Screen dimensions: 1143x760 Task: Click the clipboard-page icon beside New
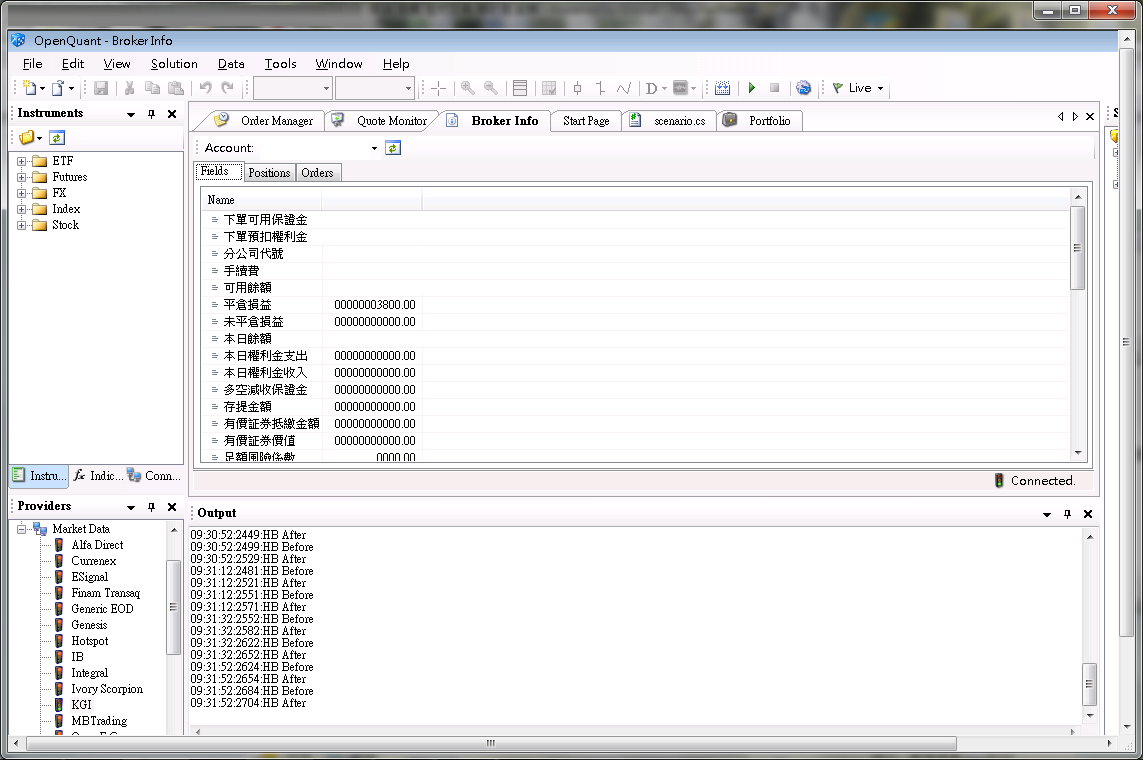58,88
